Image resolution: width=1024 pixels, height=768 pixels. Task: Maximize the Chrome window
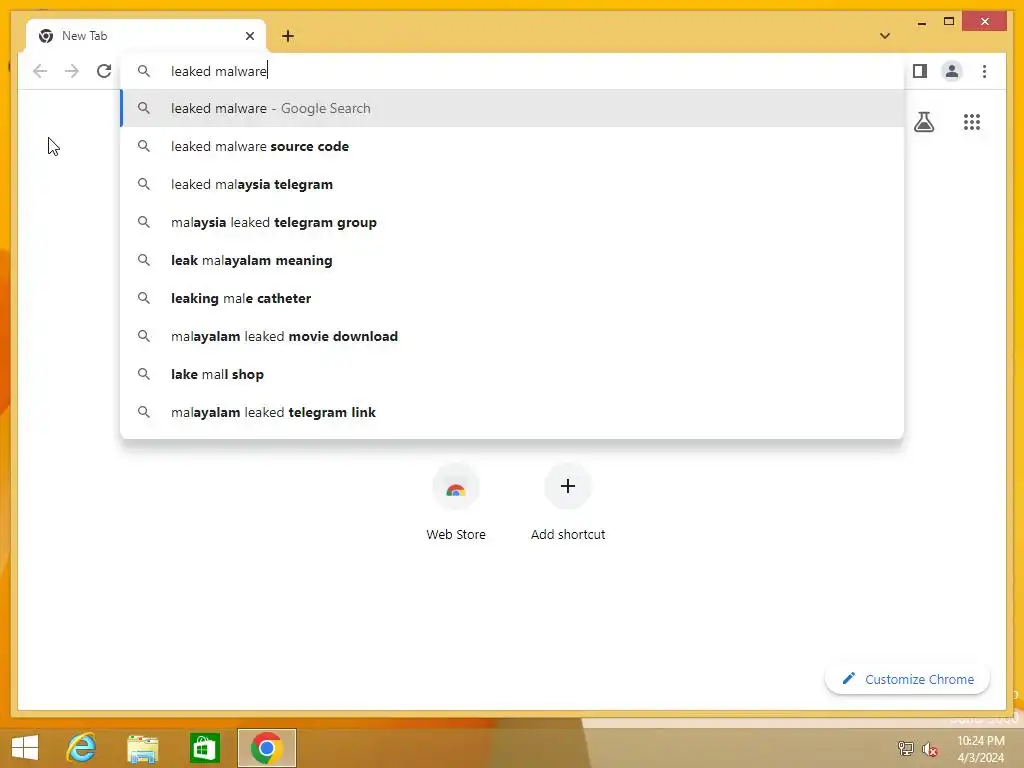pyautogui.click(x=949, y=22)
